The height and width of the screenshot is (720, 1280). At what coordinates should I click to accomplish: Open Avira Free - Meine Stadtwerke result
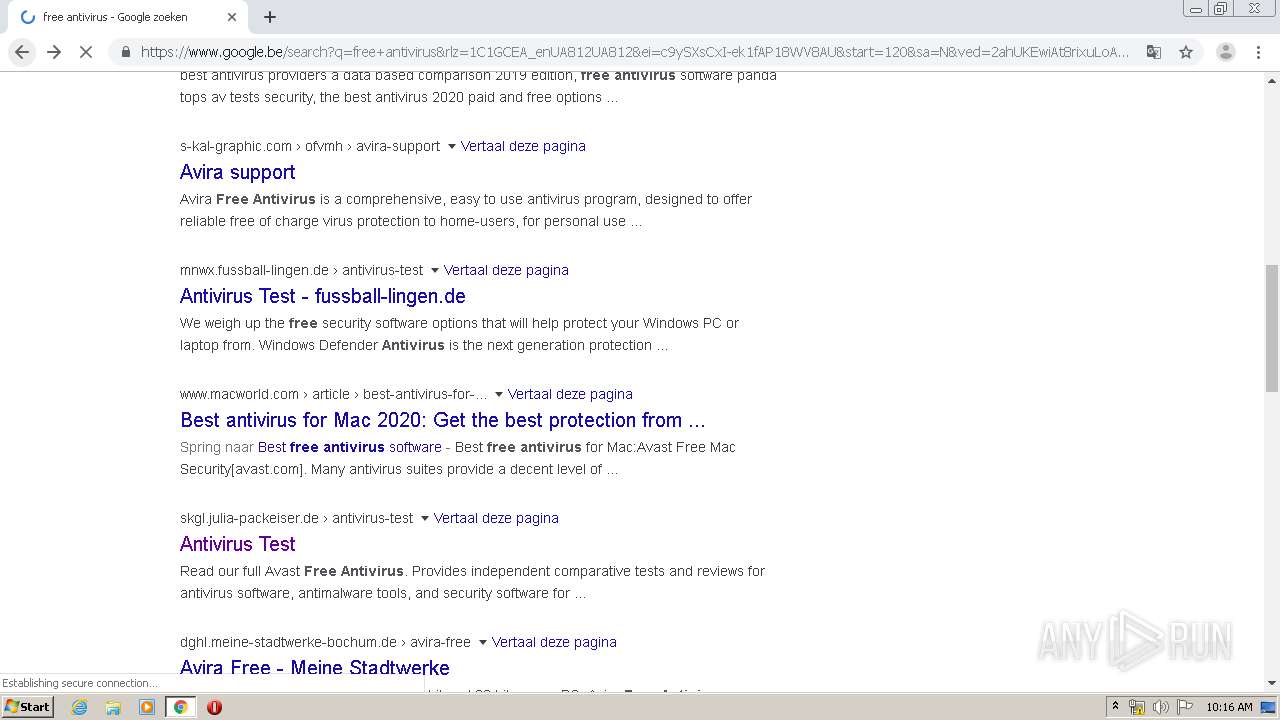(x=314, y=668)
